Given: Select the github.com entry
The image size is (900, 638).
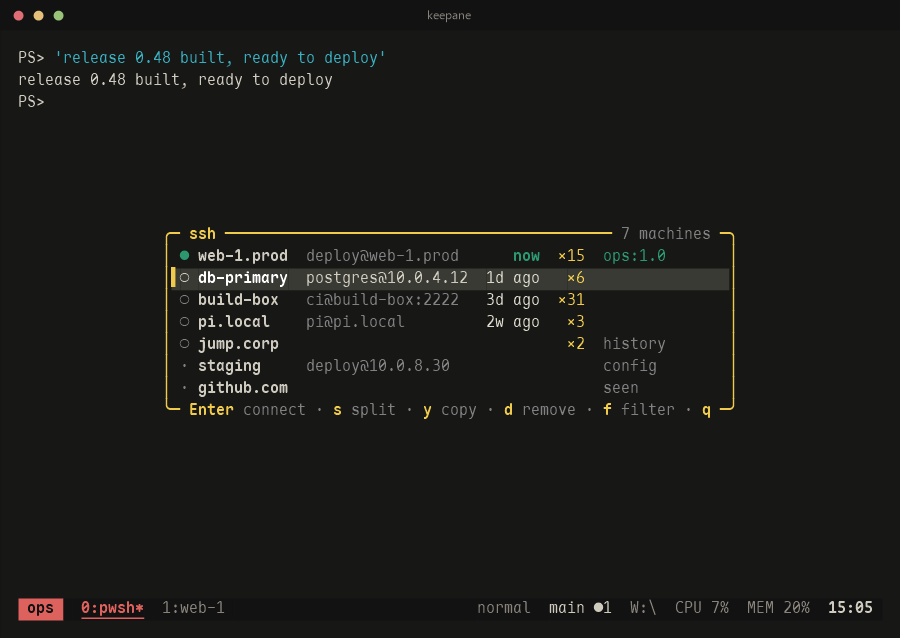Looking at the screenshot, I should coord(450,388).
